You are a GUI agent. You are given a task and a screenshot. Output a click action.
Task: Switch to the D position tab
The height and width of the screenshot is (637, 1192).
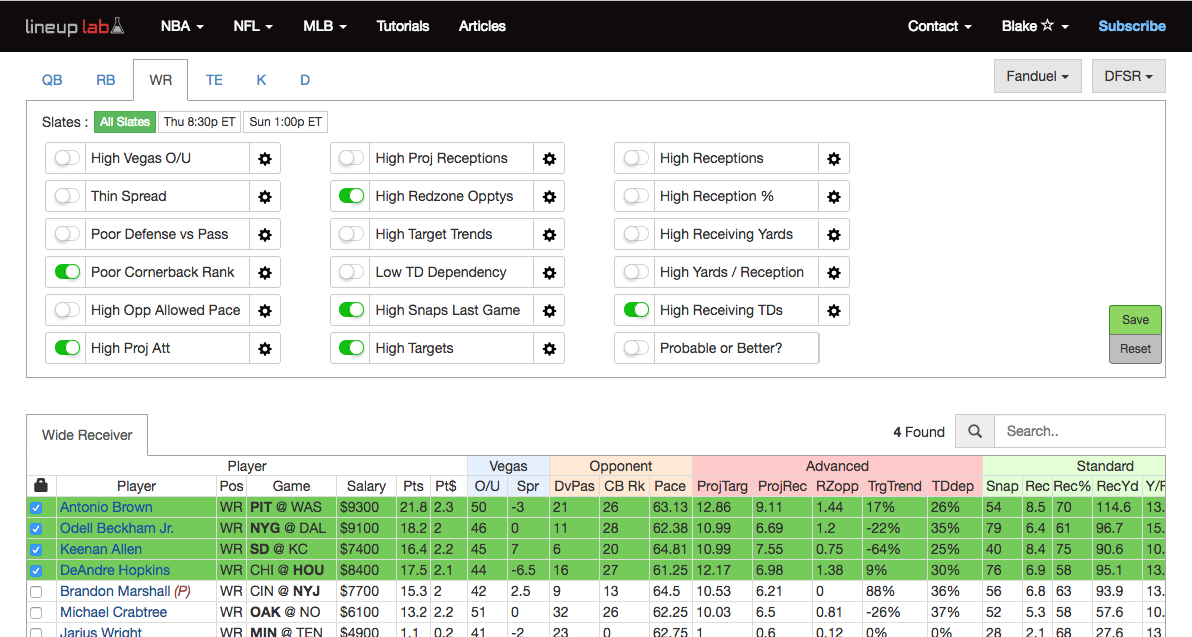tap(305, 80)
